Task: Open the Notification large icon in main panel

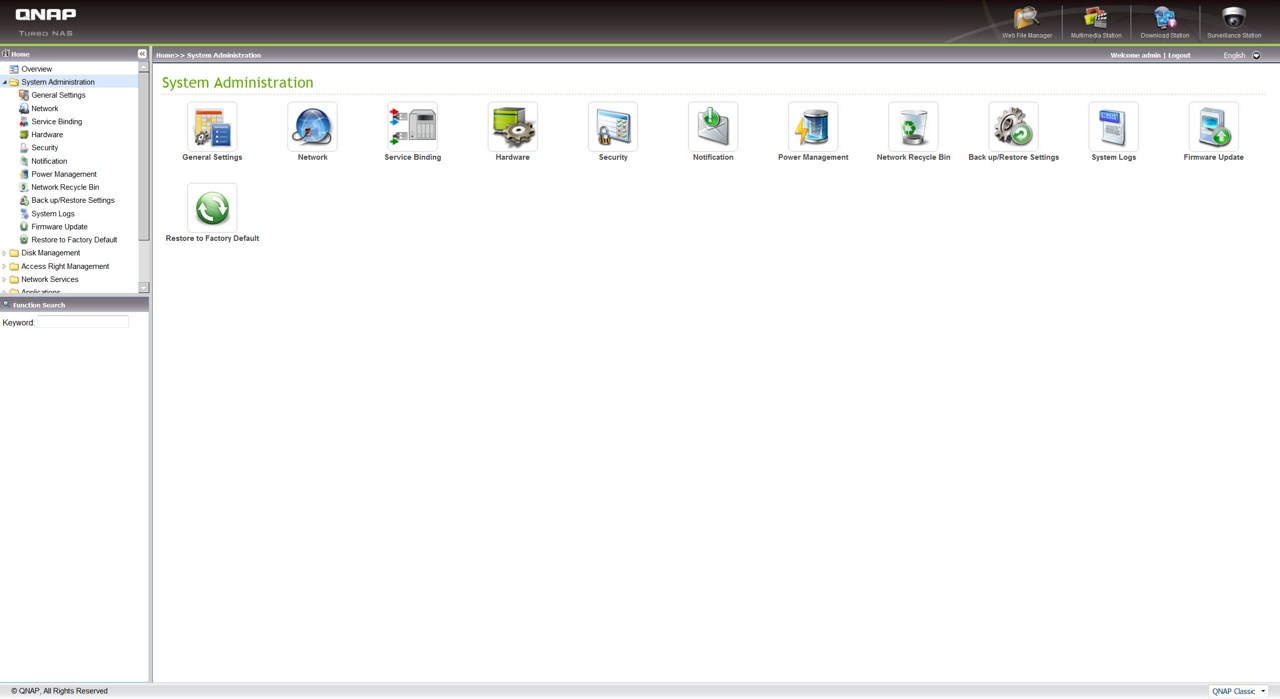Action: click(x=713, y=127)
